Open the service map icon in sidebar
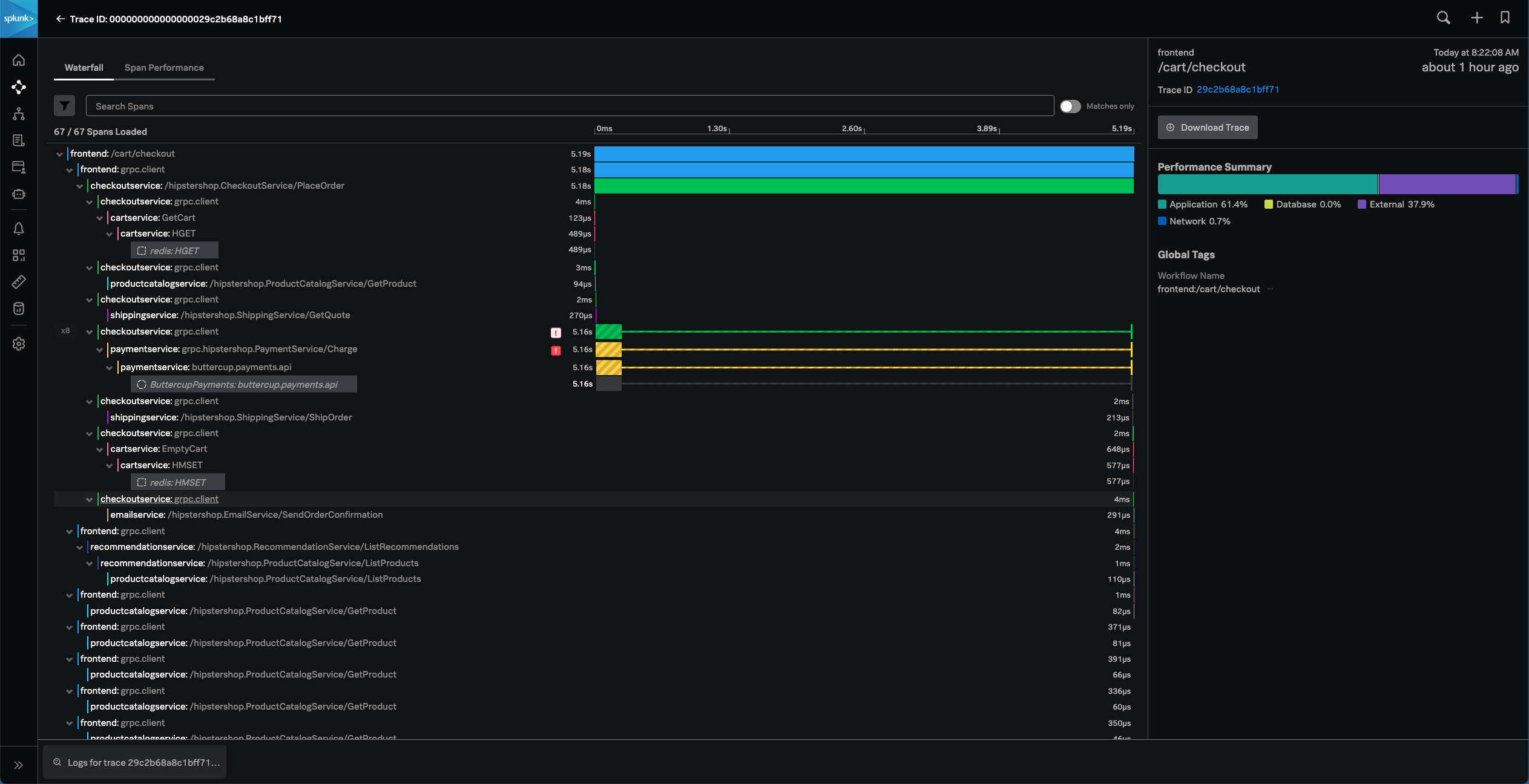The width and height of the screenshot is (1529, 784). coord(19,114)
